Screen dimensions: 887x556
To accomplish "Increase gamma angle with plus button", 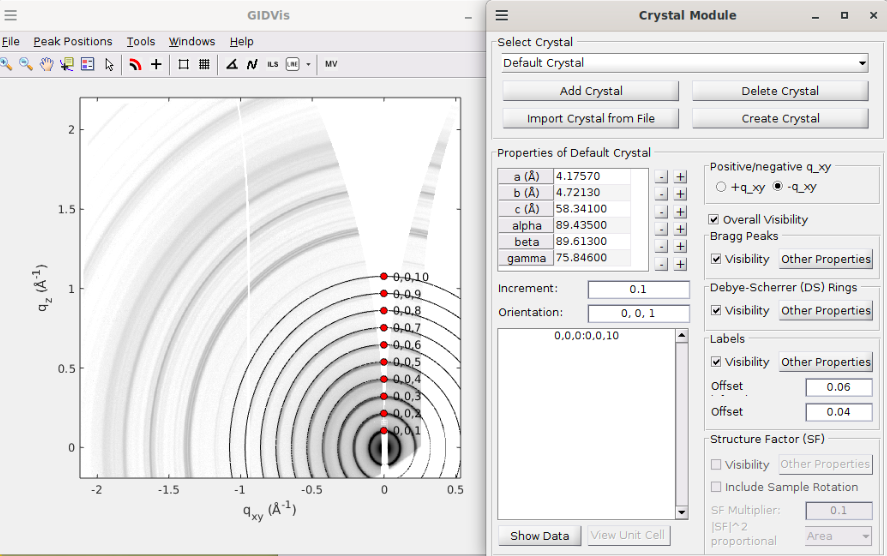I will coord(681,264).
